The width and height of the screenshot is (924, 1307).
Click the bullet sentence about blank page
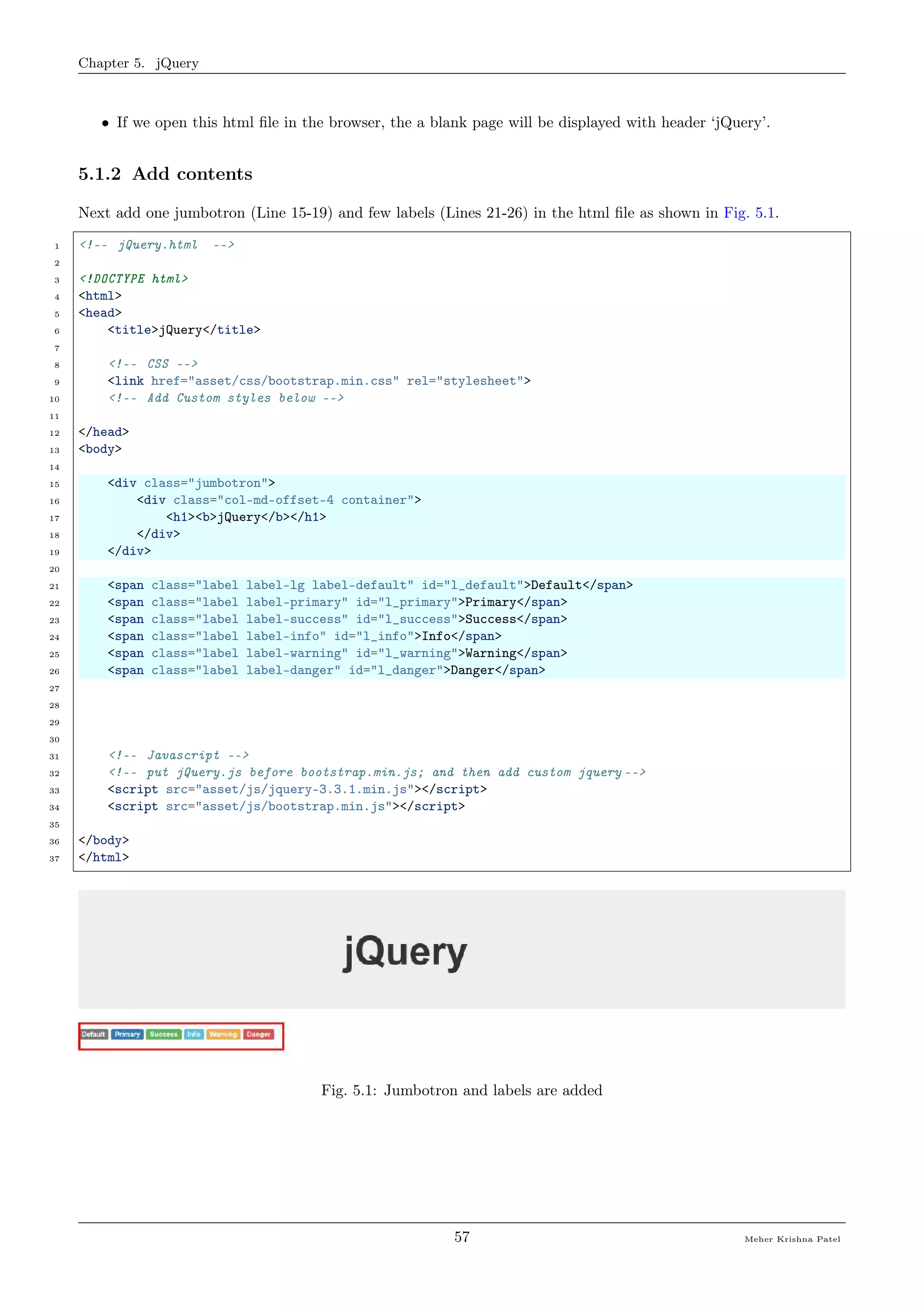[x=443, y=123]
